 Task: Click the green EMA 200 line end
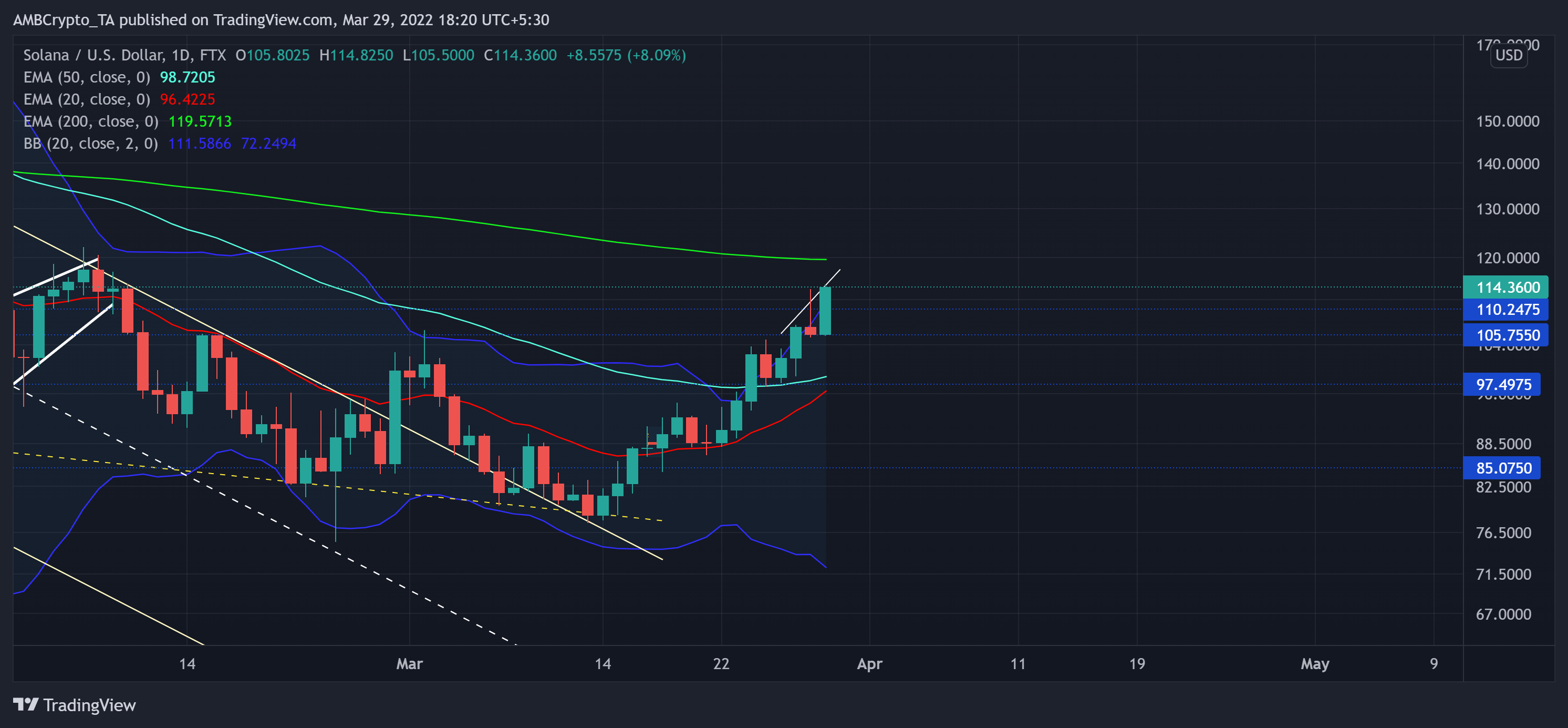(x=825, y=260)
